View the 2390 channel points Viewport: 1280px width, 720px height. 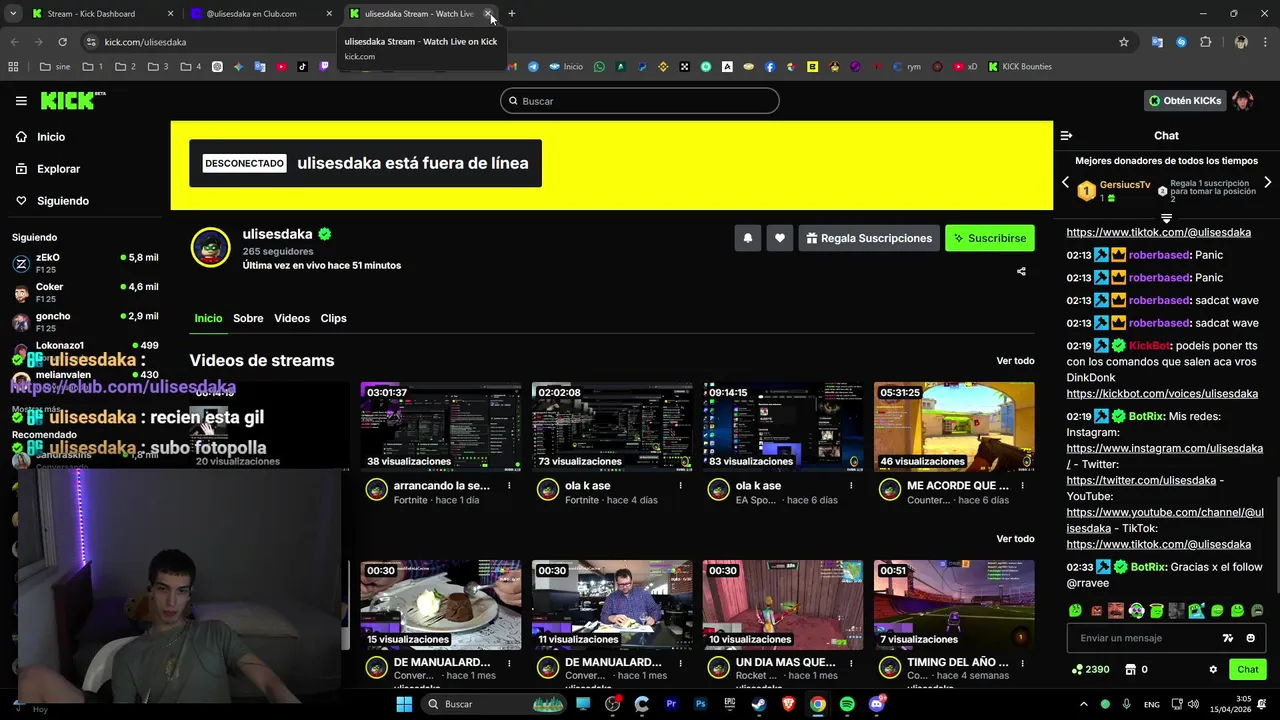1090,669
